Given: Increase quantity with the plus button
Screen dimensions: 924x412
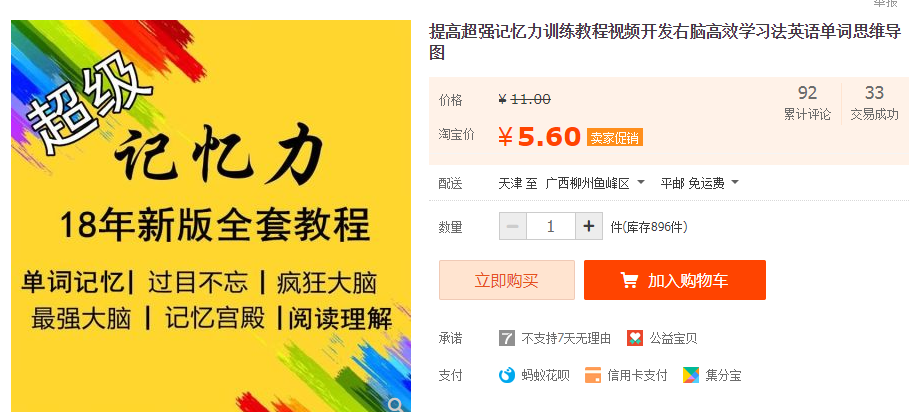Looking at the screenshot, I should [589, 226].
